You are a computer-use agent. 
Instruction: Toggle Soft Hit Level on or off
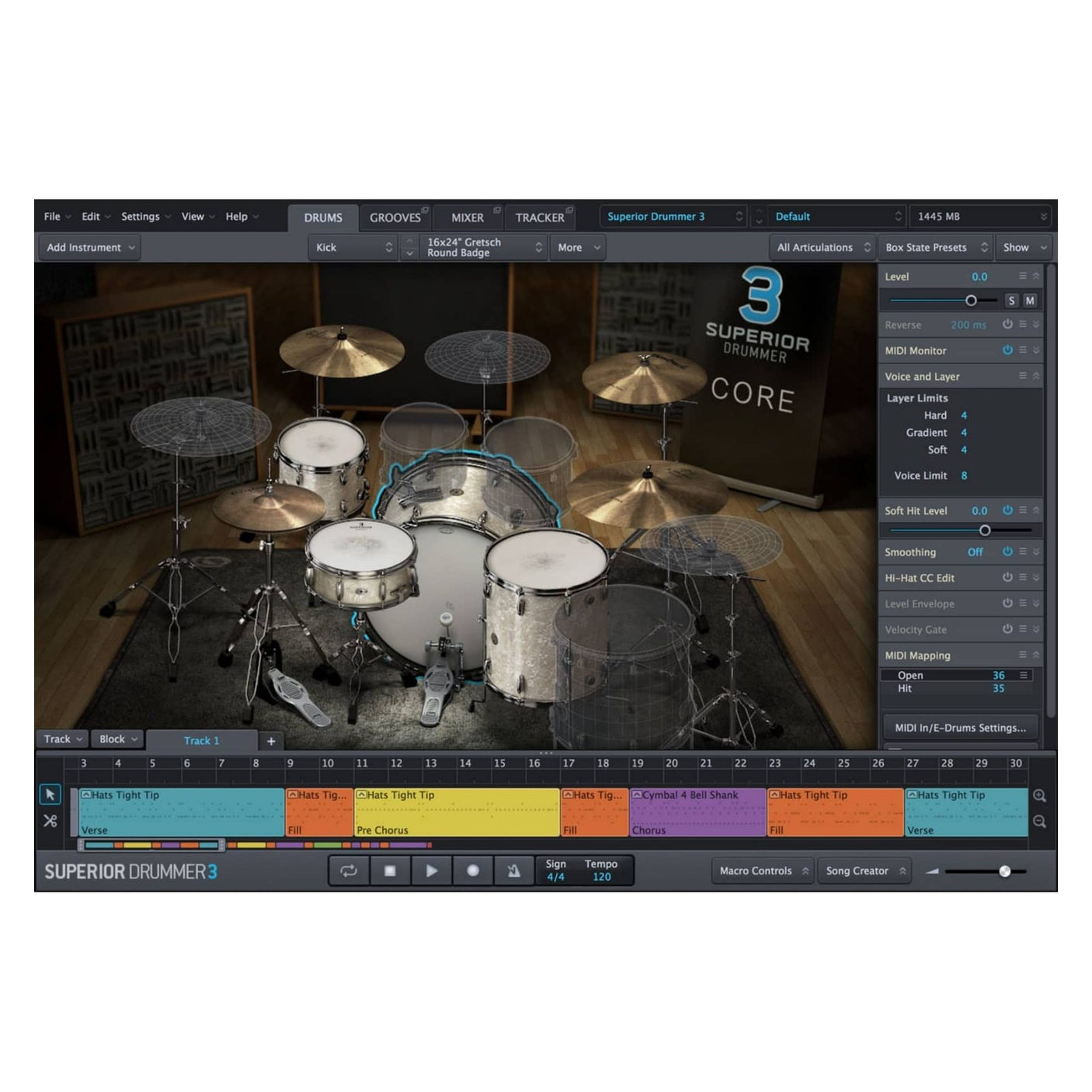click(x=1007, y=510)
